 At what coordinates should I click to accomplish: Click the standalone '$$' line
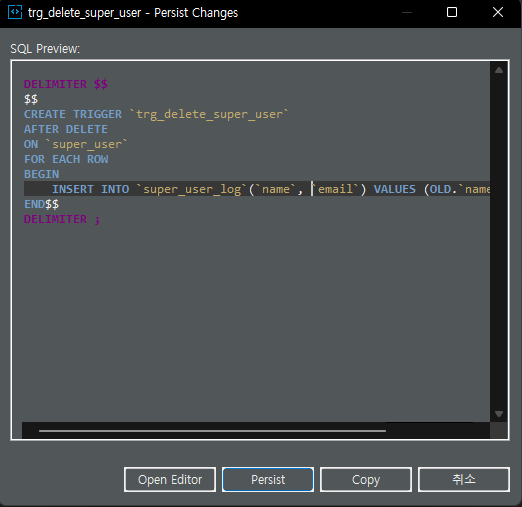(x=31, y=99)
